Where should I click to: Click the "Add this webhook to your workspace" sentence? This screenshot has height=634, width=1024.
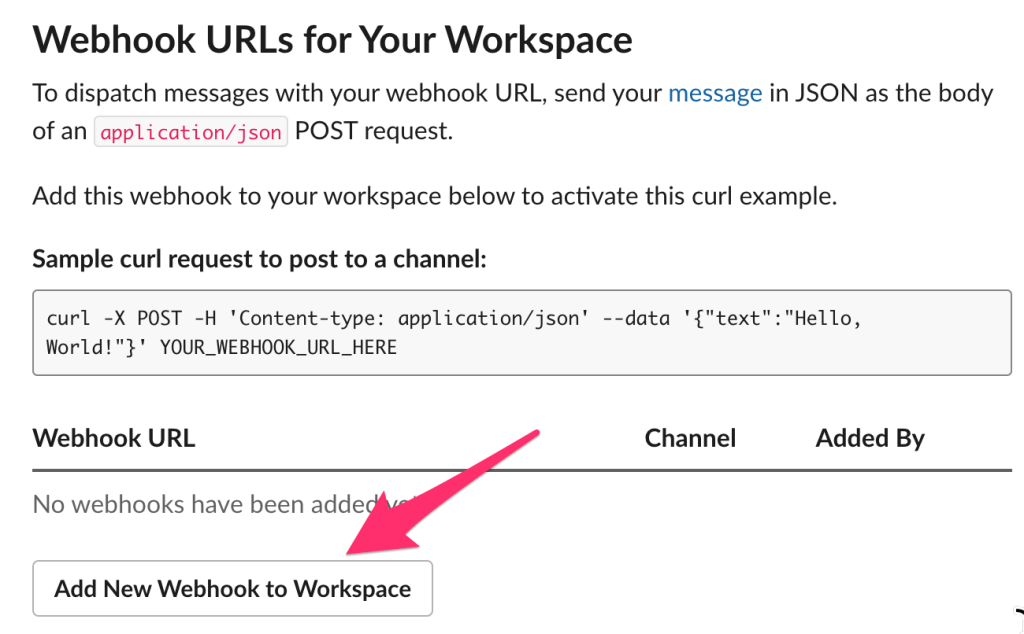point(434,196)
